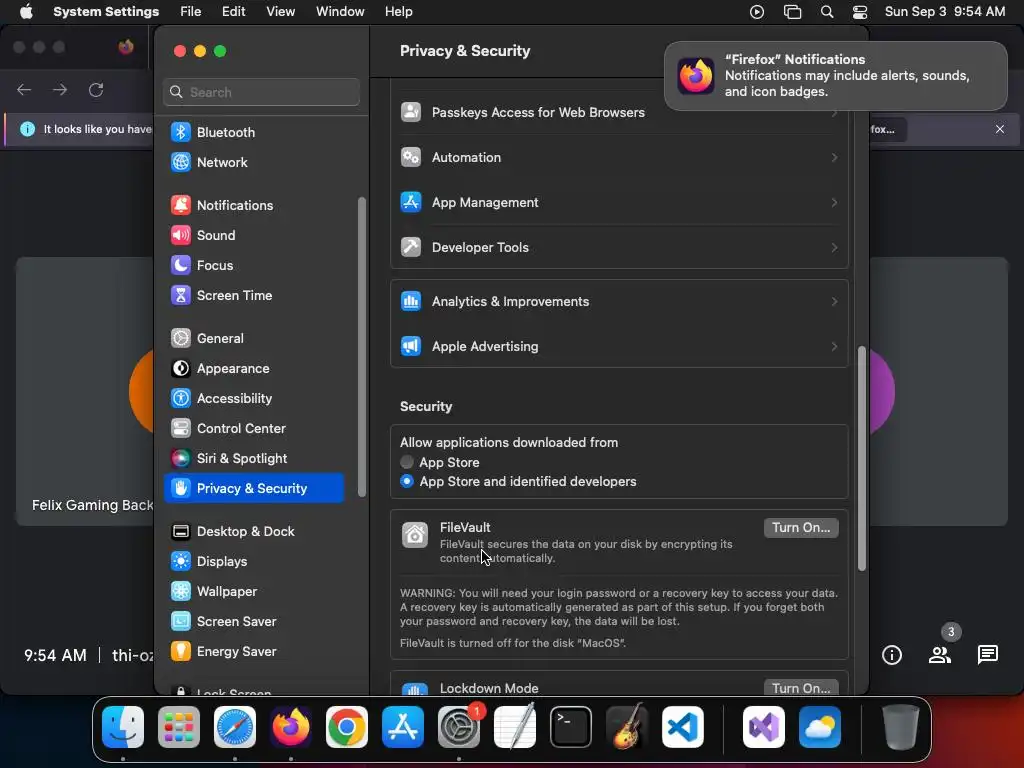Open Launchpad from the Dock
This screenshot has width=1024, height=768.
pyautogui.click(x=179, y=727)
